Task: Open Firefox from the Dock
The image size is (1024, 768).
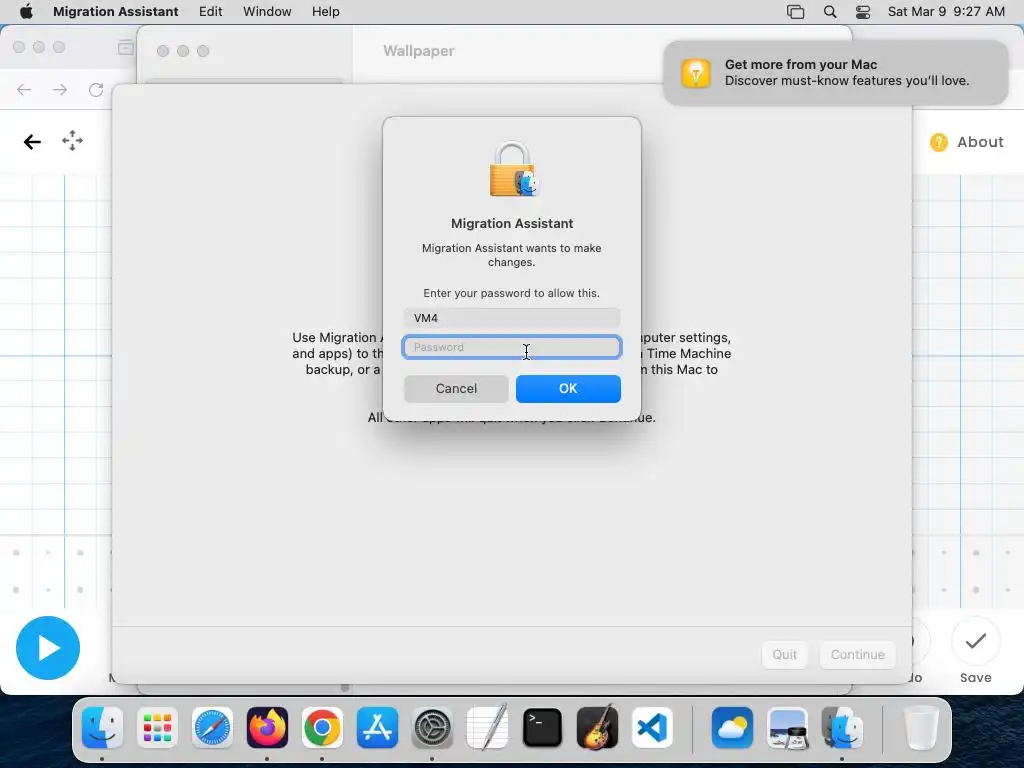Action: [x=267, y=728]
